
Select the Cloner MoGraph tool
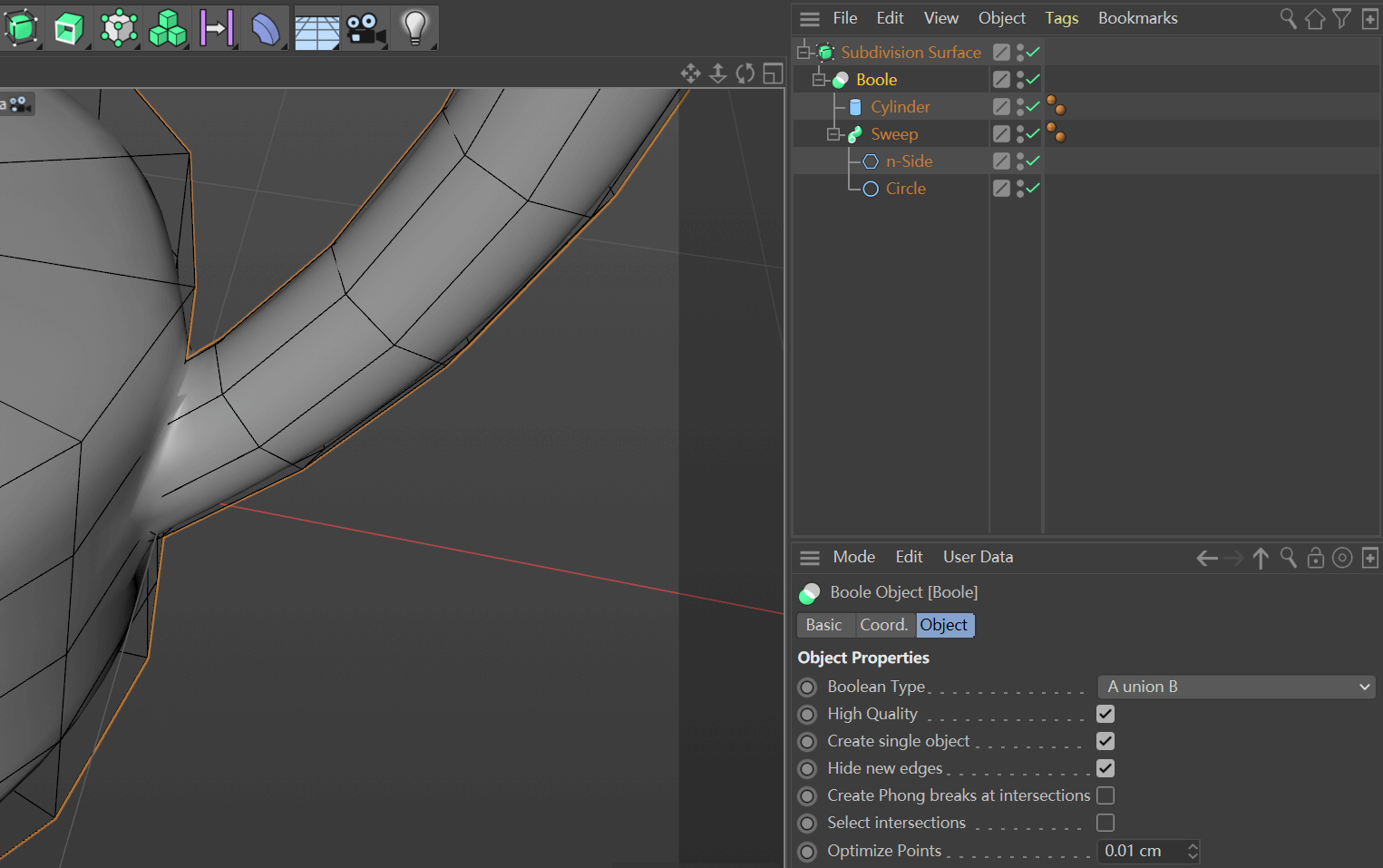pyautogui.click(x=168, y=28)
